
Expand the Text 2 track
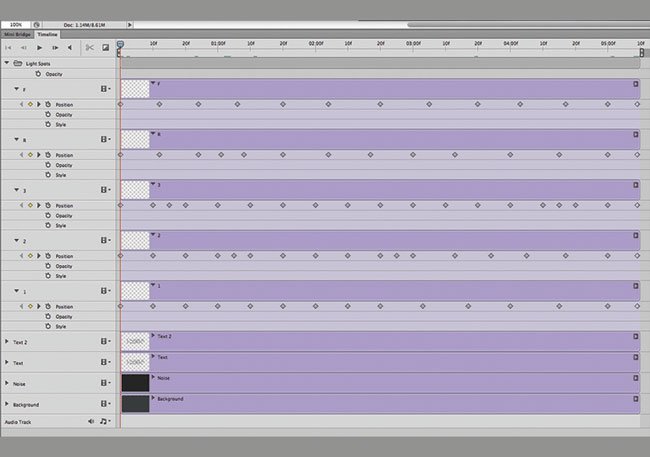coord(7,342)
